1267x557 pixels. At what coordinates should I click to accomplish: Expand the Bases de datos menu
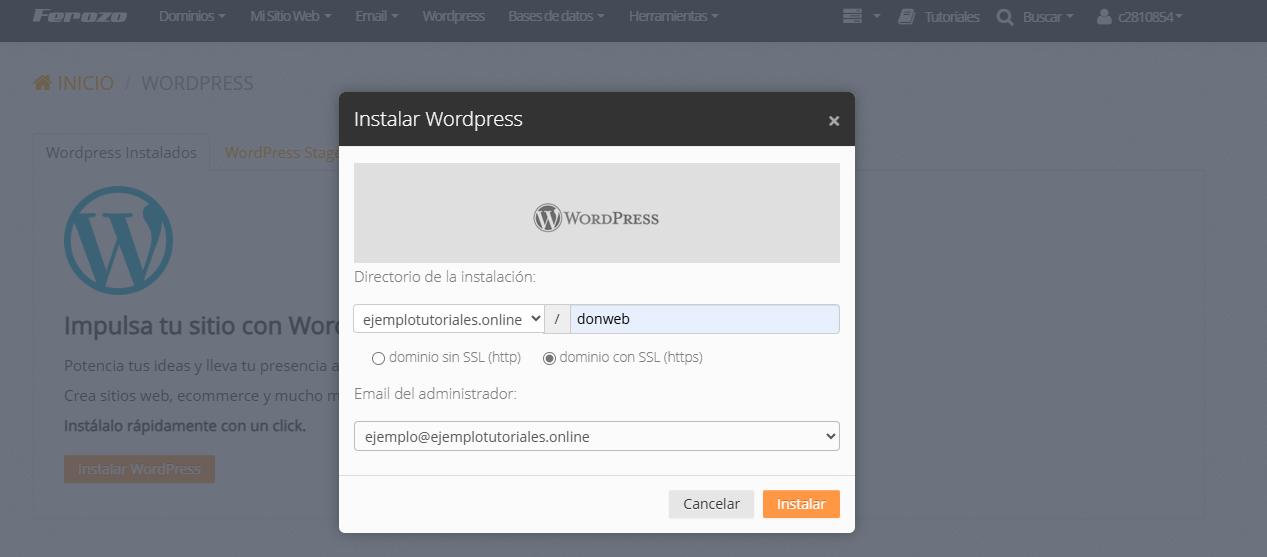point(556,17)
